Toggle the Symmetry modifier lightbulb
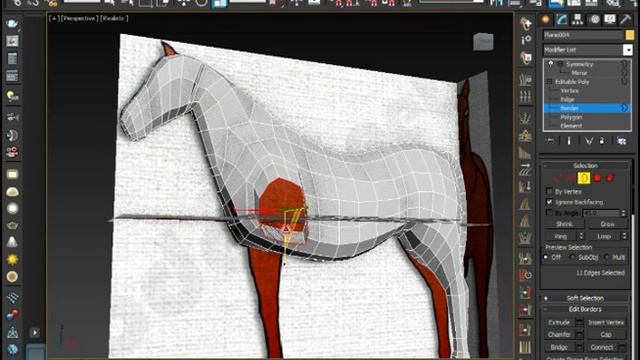This screenshot has width=640, height=360. tap(551, 64)
